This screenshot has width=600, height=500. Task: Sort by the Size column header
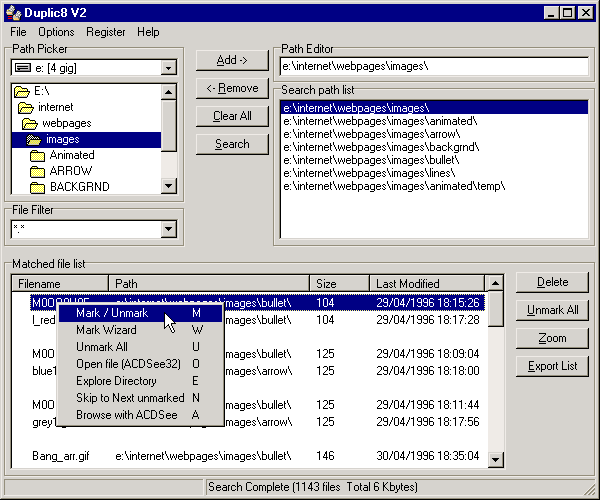[x=339, y=284]
